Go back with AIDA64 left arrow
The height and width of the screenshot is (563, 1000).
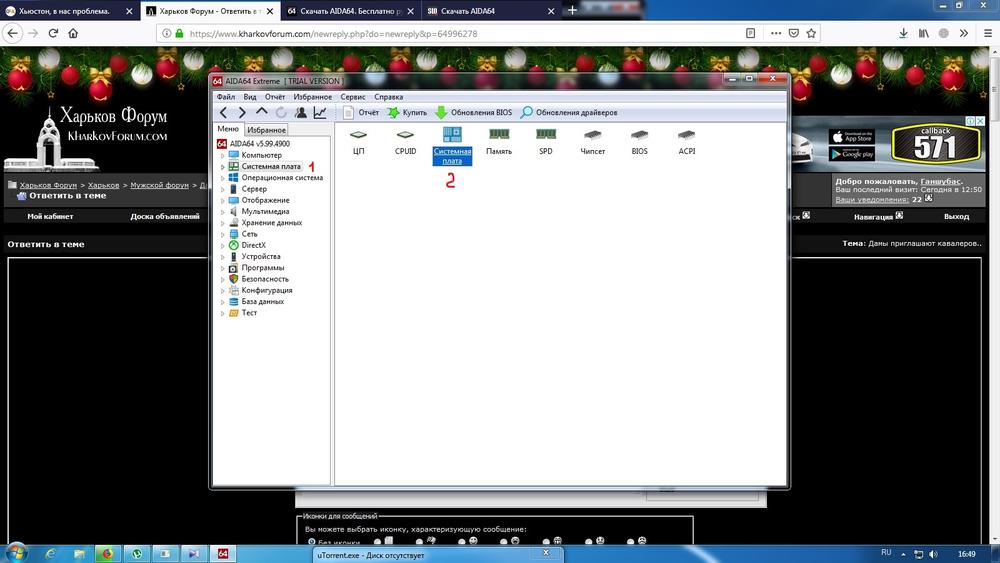223,112
